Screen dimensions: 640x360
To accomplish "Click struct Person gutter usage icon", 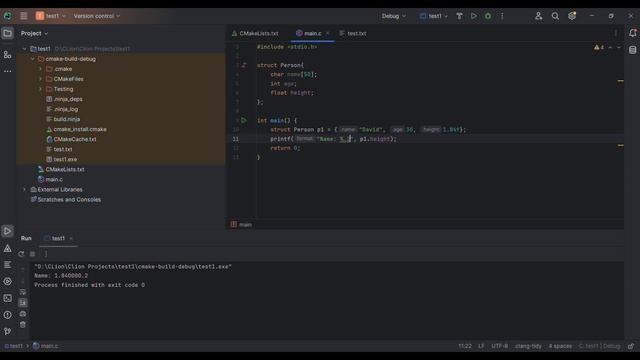I will coord(244,65).
